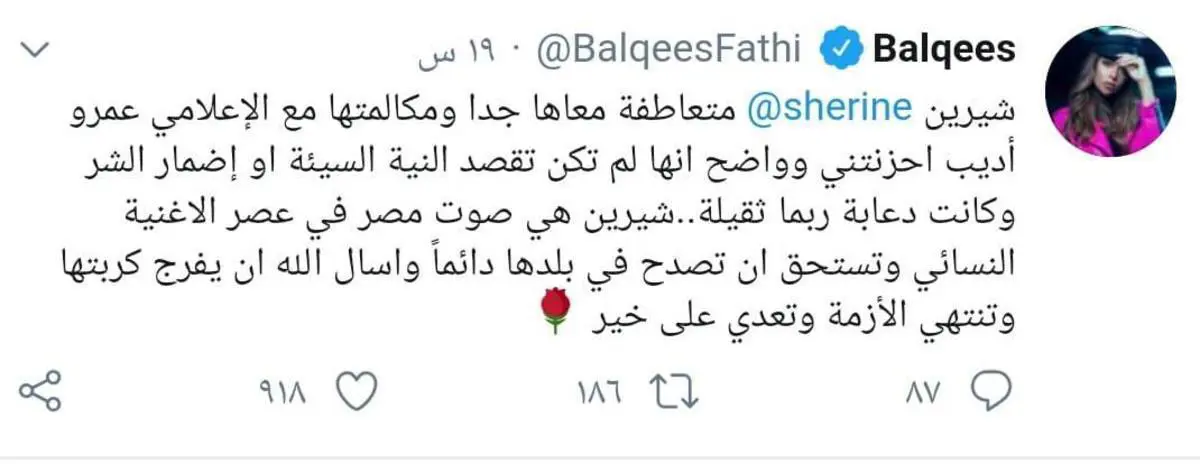Open the Balqees profile avatar photo
This screenshot has height=464, width=1200.
[1110, 91]
